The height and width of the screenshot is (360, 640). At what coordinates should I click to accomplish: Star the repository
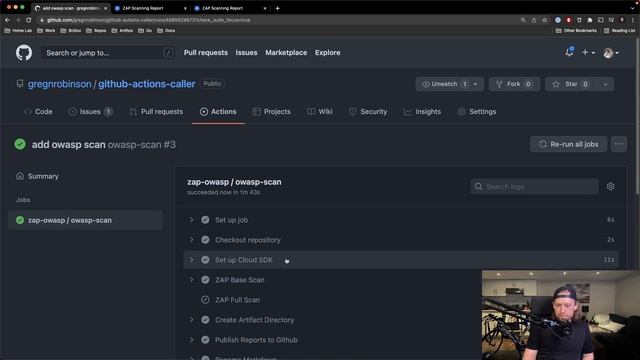571,84
